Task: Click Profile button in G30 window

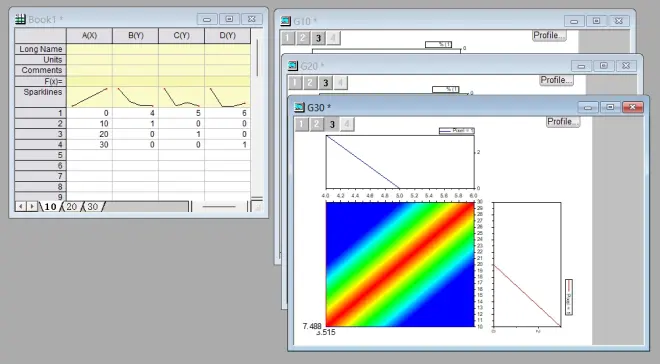Action: point(563,122)
